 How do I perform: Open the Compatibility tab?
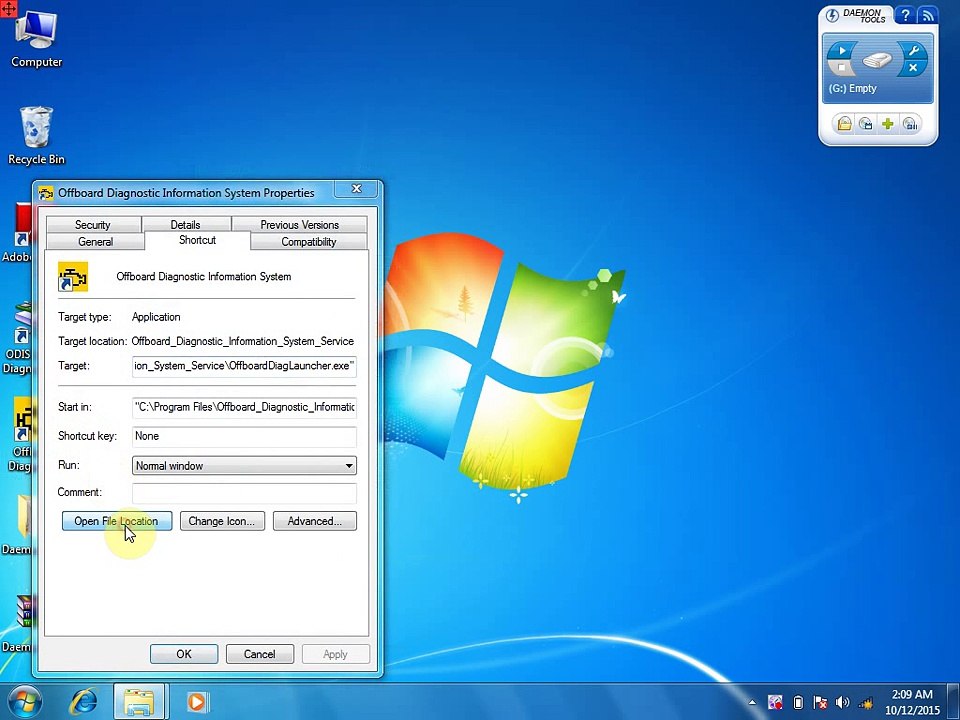[309, 241]
